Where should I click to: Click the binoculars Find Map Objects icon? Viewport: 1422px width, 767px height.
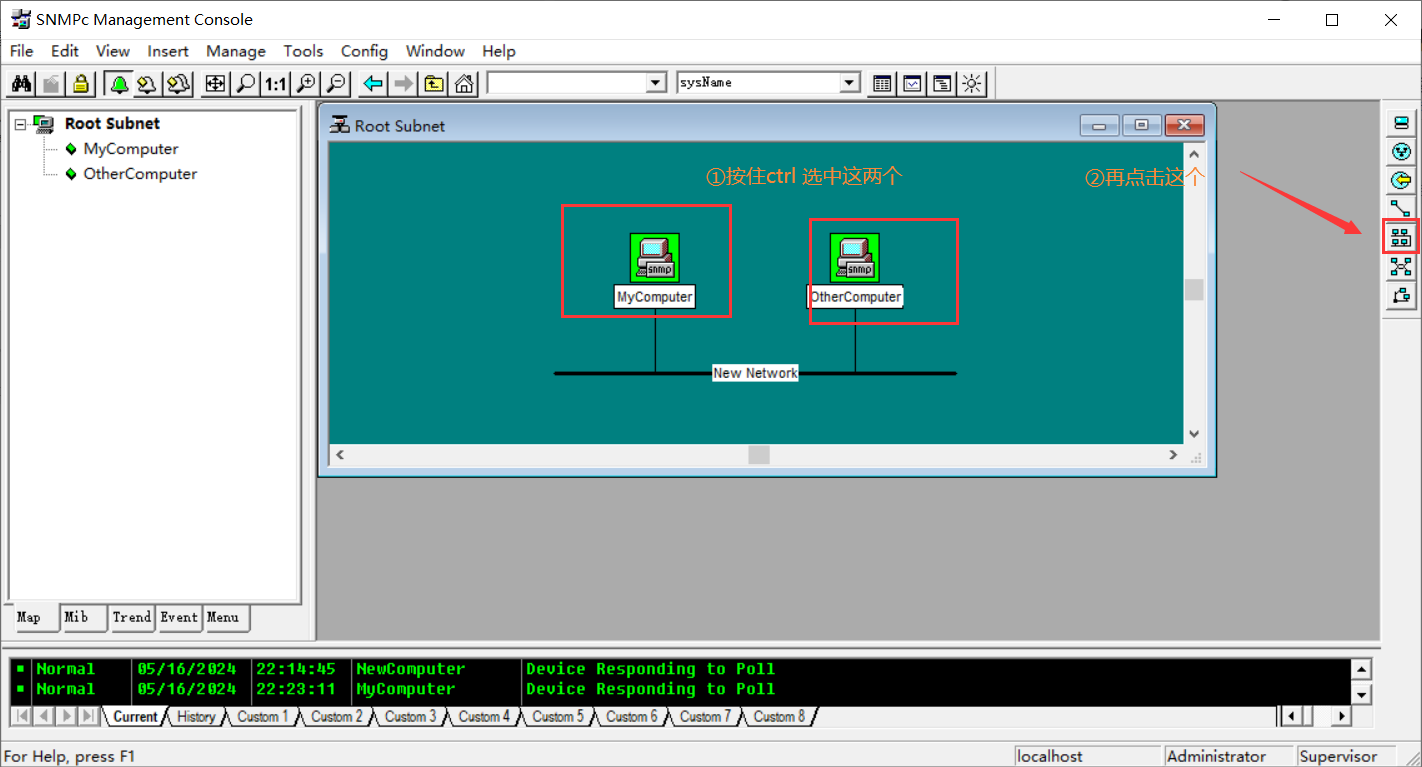click(21, 83)
